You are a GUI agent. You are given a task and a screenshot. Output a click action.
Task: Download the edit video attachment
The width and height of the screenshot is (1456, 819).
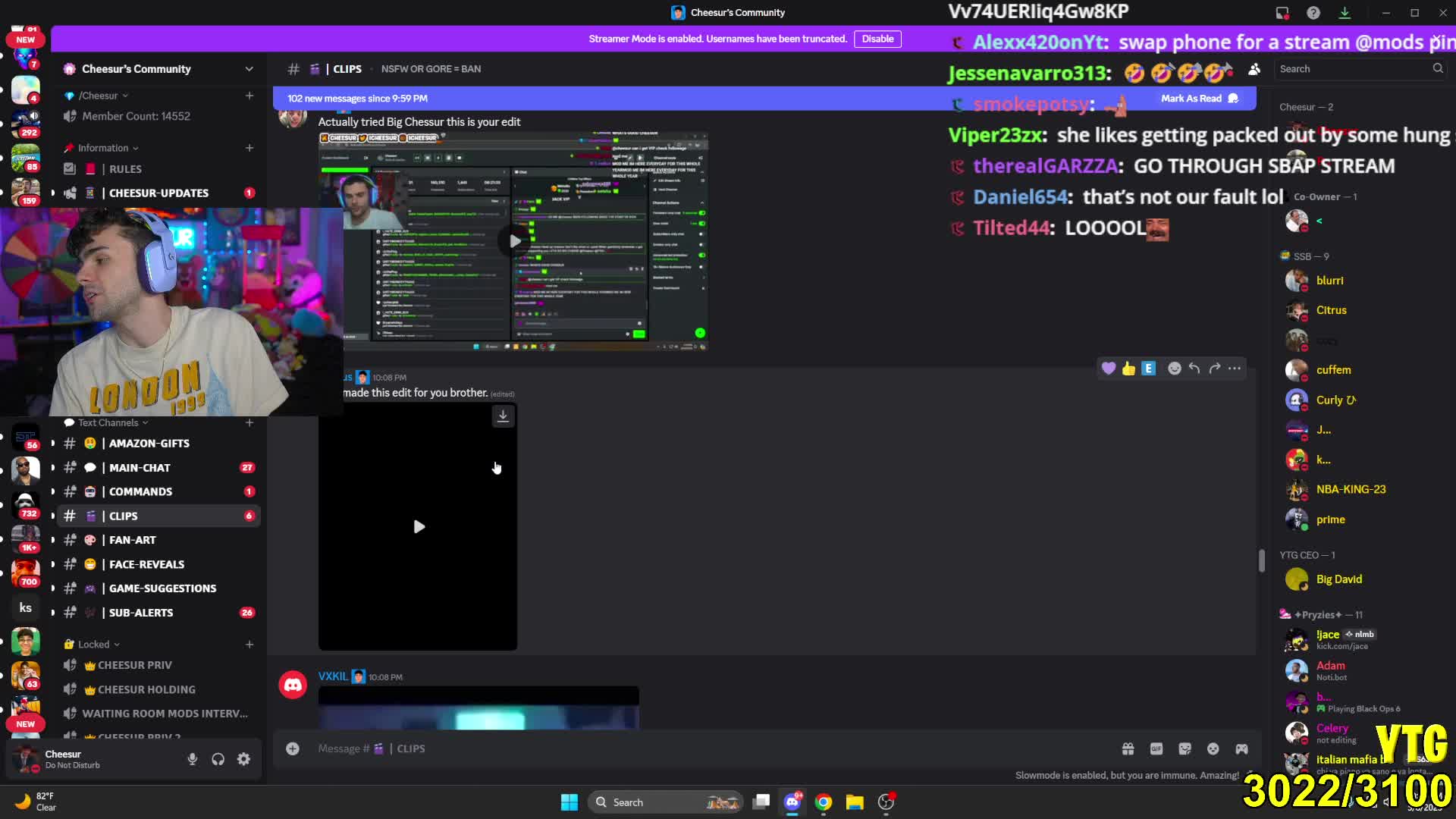pyautogui.click(x=503, y=416)
